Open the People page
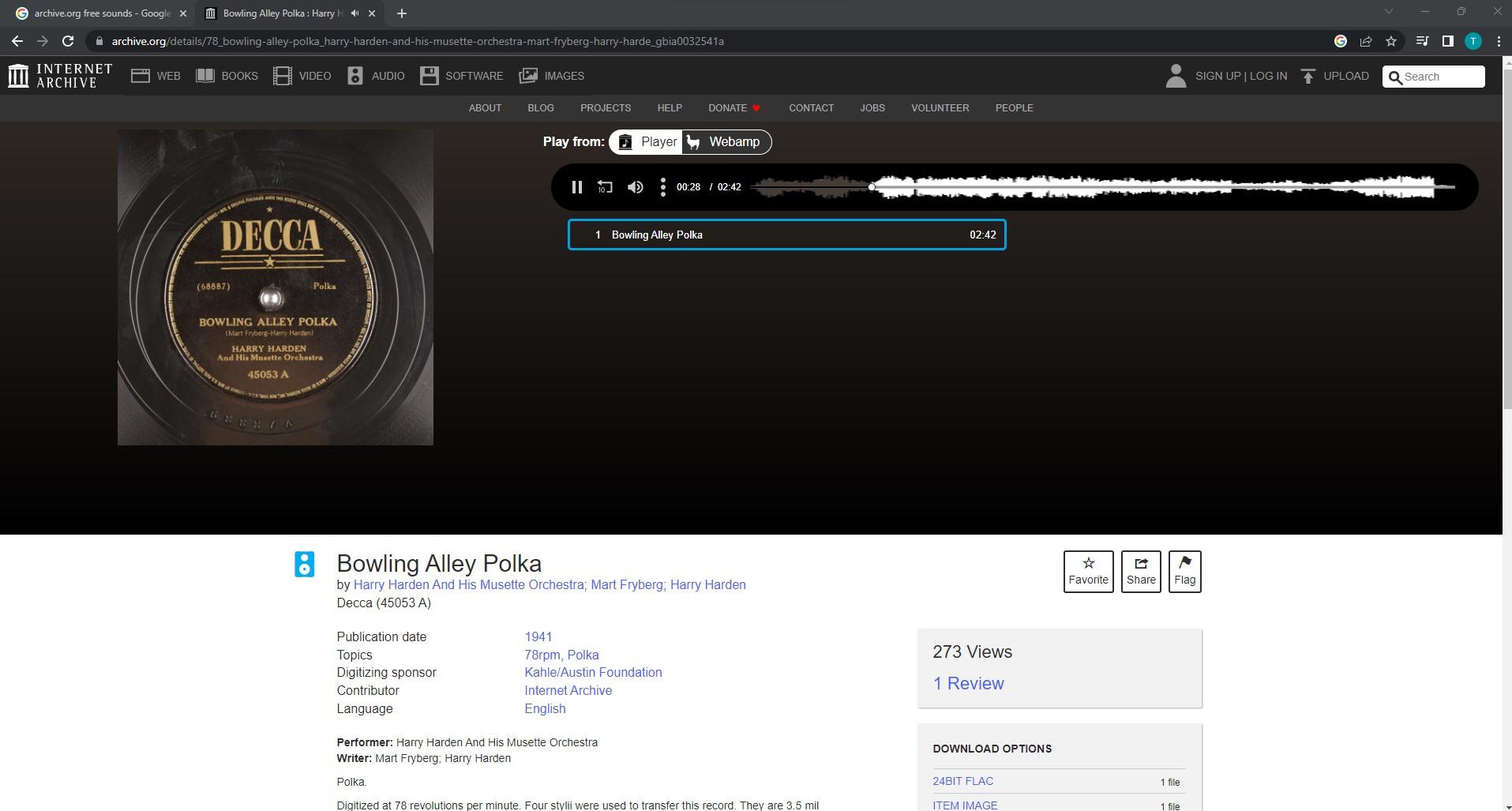Screen dimensions: 1512x811 [1014, 108]
